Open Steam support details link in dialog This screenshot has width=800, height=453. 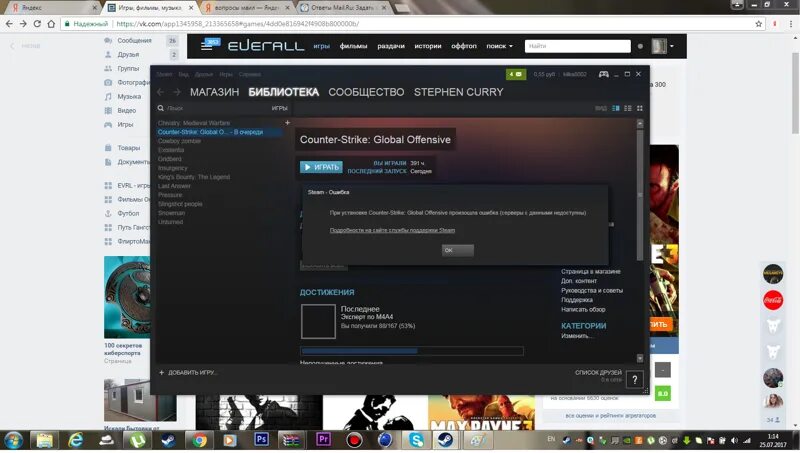pyautogui.click(x=392, y=230)
